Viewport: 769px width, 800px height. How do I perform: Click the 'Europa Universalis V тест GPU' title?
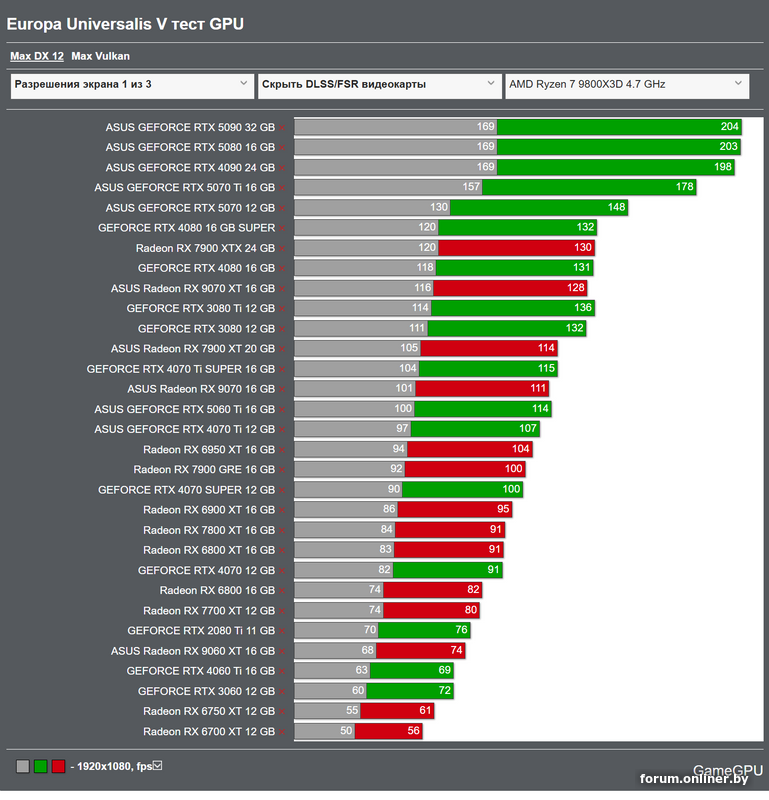click(x=125, y=24)
